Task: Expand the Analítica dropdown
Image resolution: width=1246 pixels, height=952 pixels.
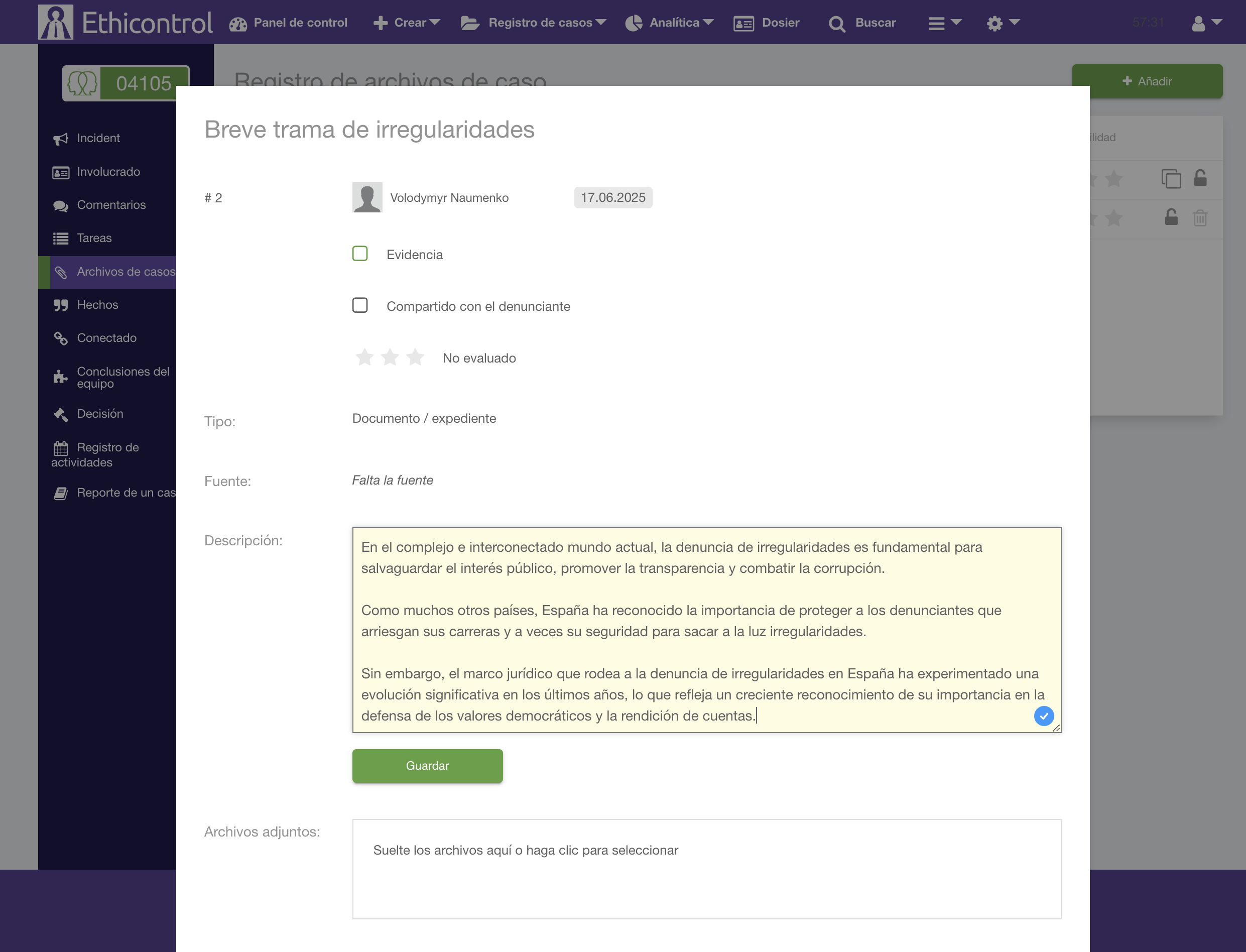Action: [669, 23]
